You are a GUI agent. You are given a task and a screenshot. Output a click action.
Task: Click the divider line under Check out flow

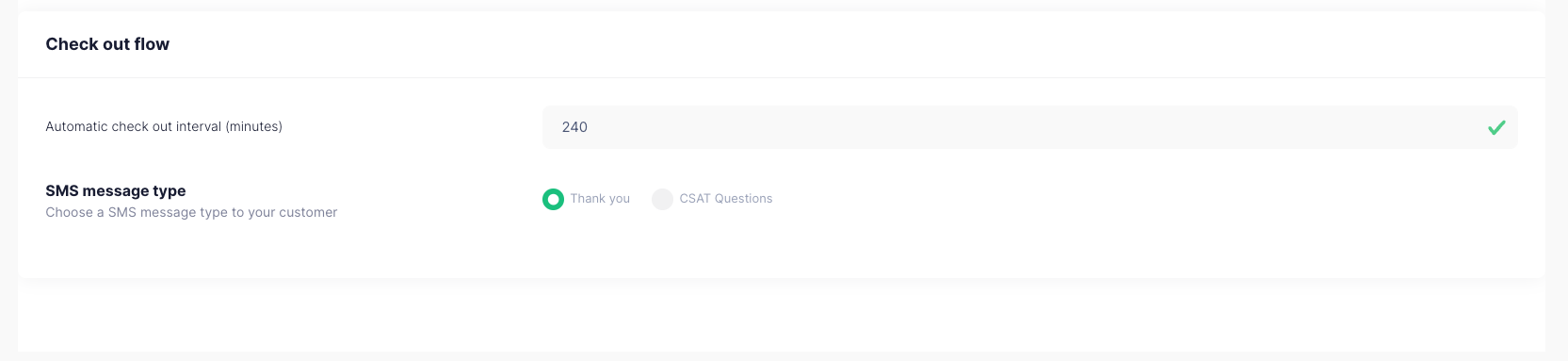781,77
